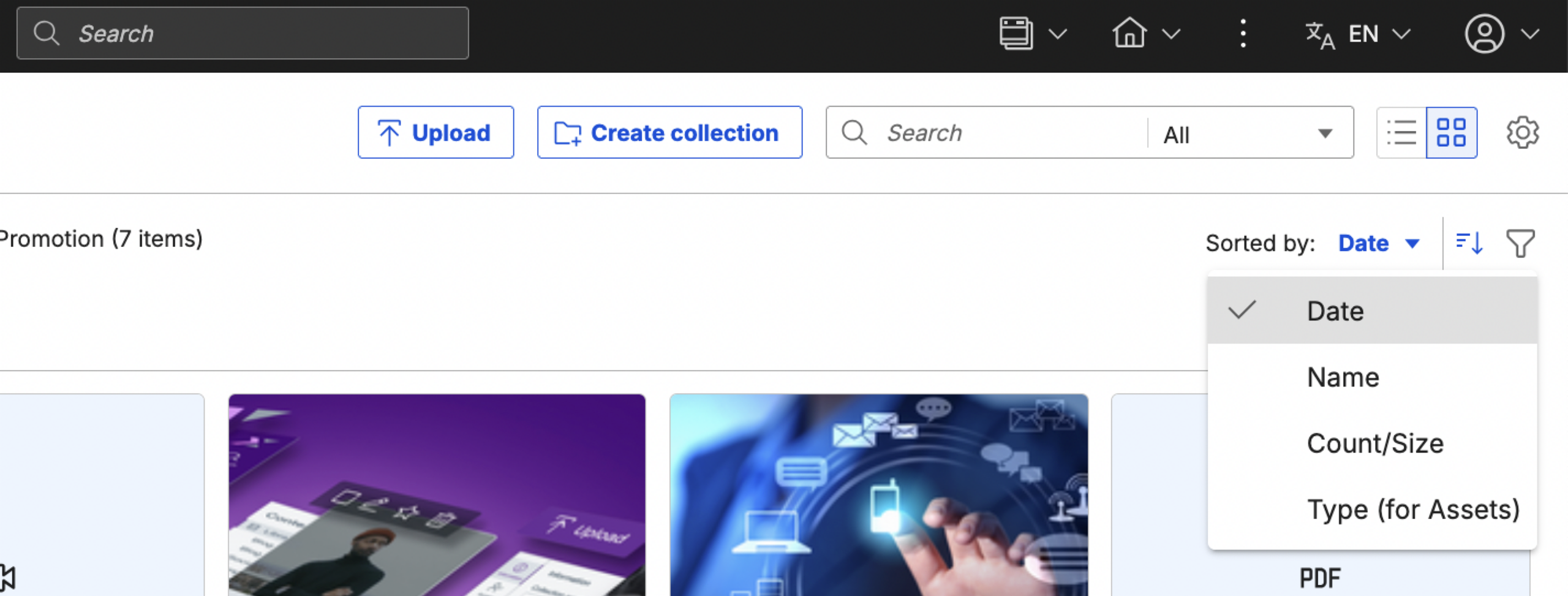Viewport: 1568px width, 596px height.
Task: Check the Date sorting option
Action: [1336, 310]
